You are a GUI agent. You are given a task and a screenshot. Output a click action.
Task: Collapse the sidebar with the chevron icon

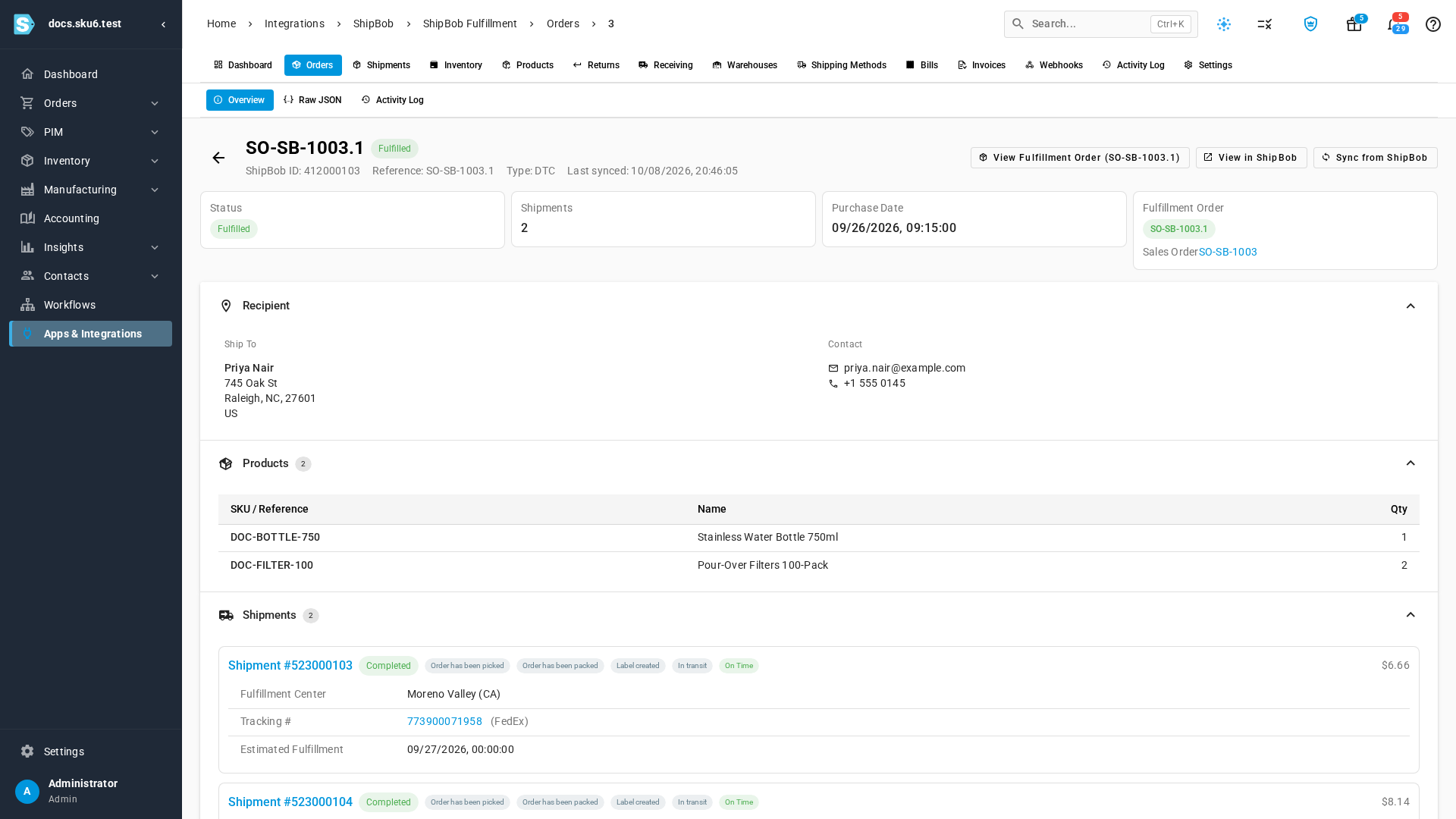tap(163, 24)
